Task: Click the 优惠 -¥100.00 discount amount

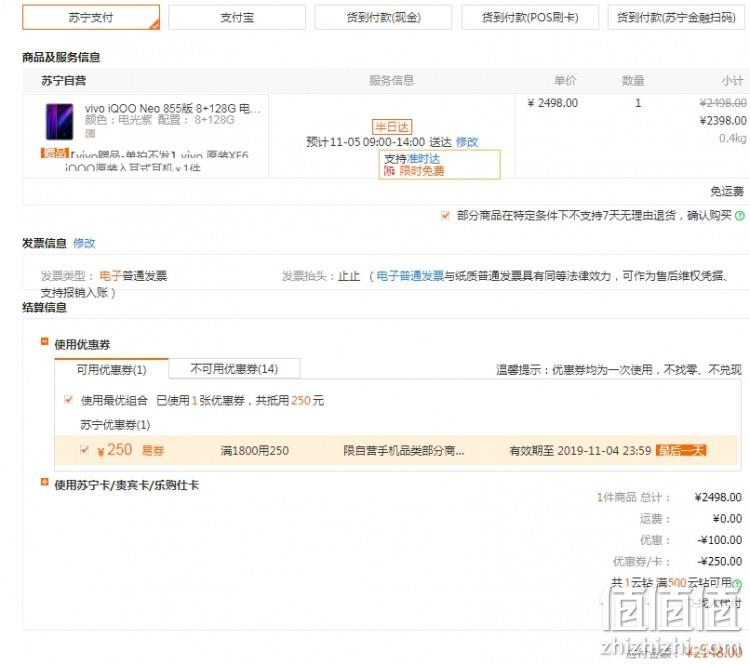Action: (719, 540)
